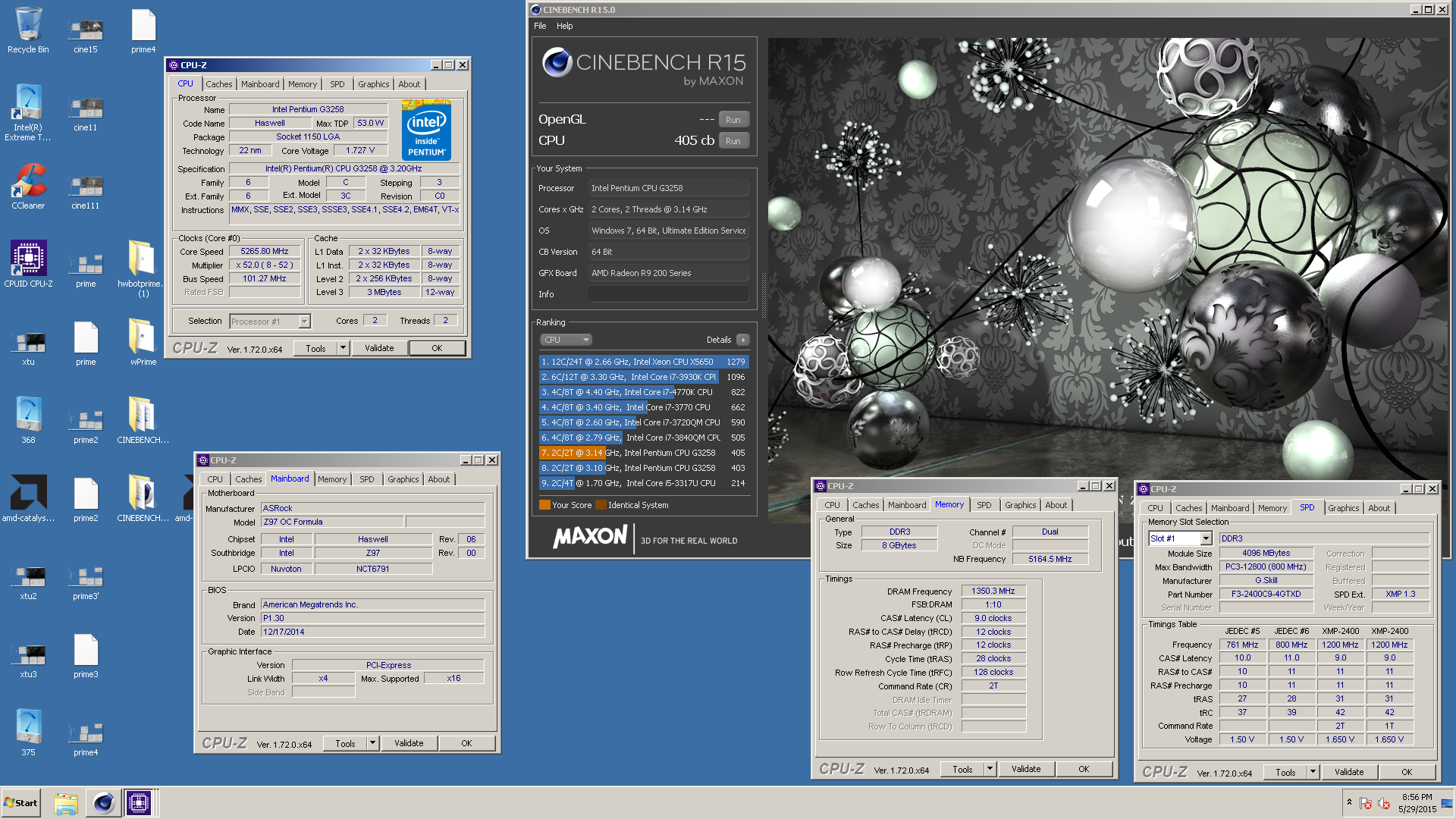This screenshot has height=819, width=1456.
Task: Click the Part Number F3-2400C9-4GTXD field
Action: coord(1266,595)
